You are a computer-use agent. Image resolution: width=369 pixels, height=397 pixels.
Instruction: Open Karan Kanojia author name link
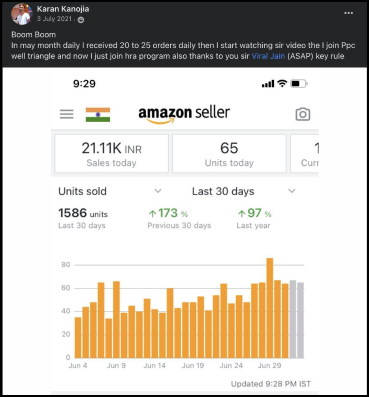pyautogui.click(x=63, y=9)
